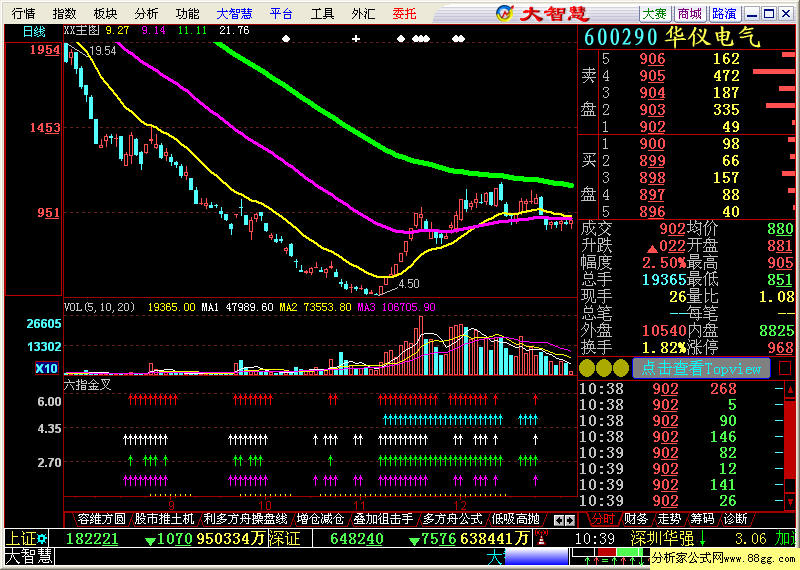Select the 增仓减仓 indicator tab
The width and height of the screenshot is (800, 570).
pyautogui.click(x=320, y=519)
